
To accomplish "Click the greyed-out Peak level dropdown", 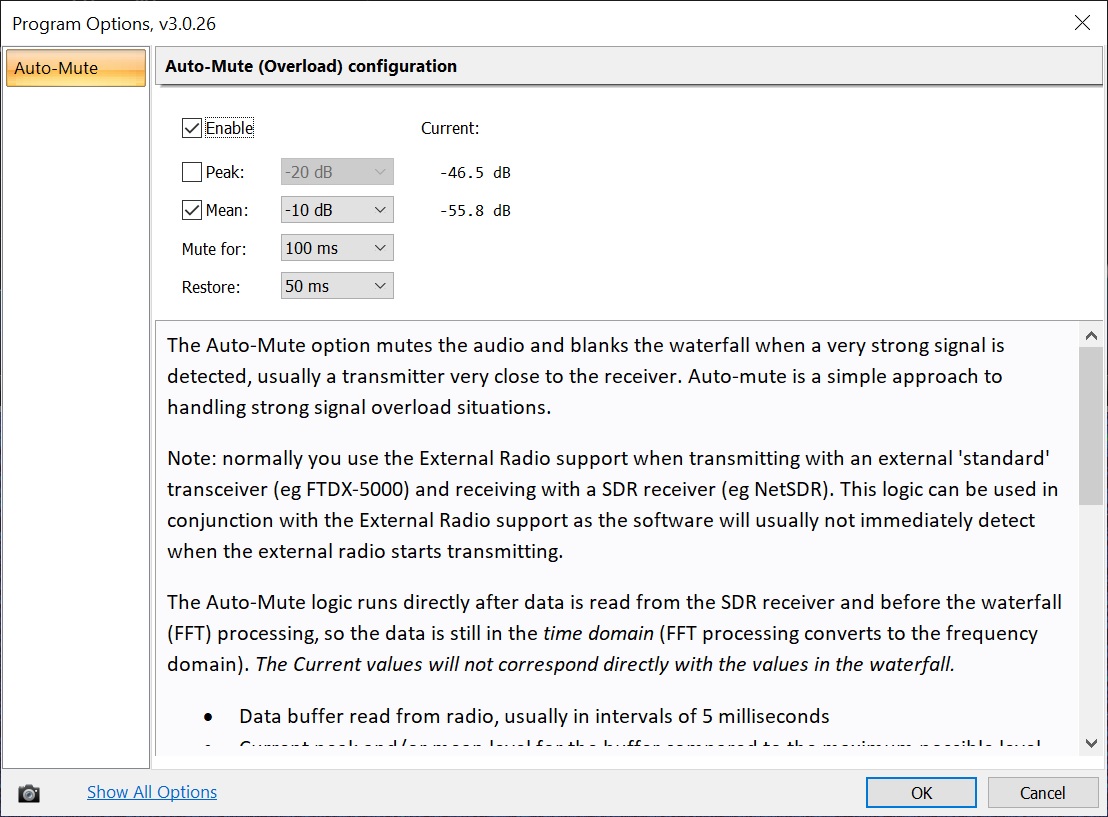I will [337, 172].
